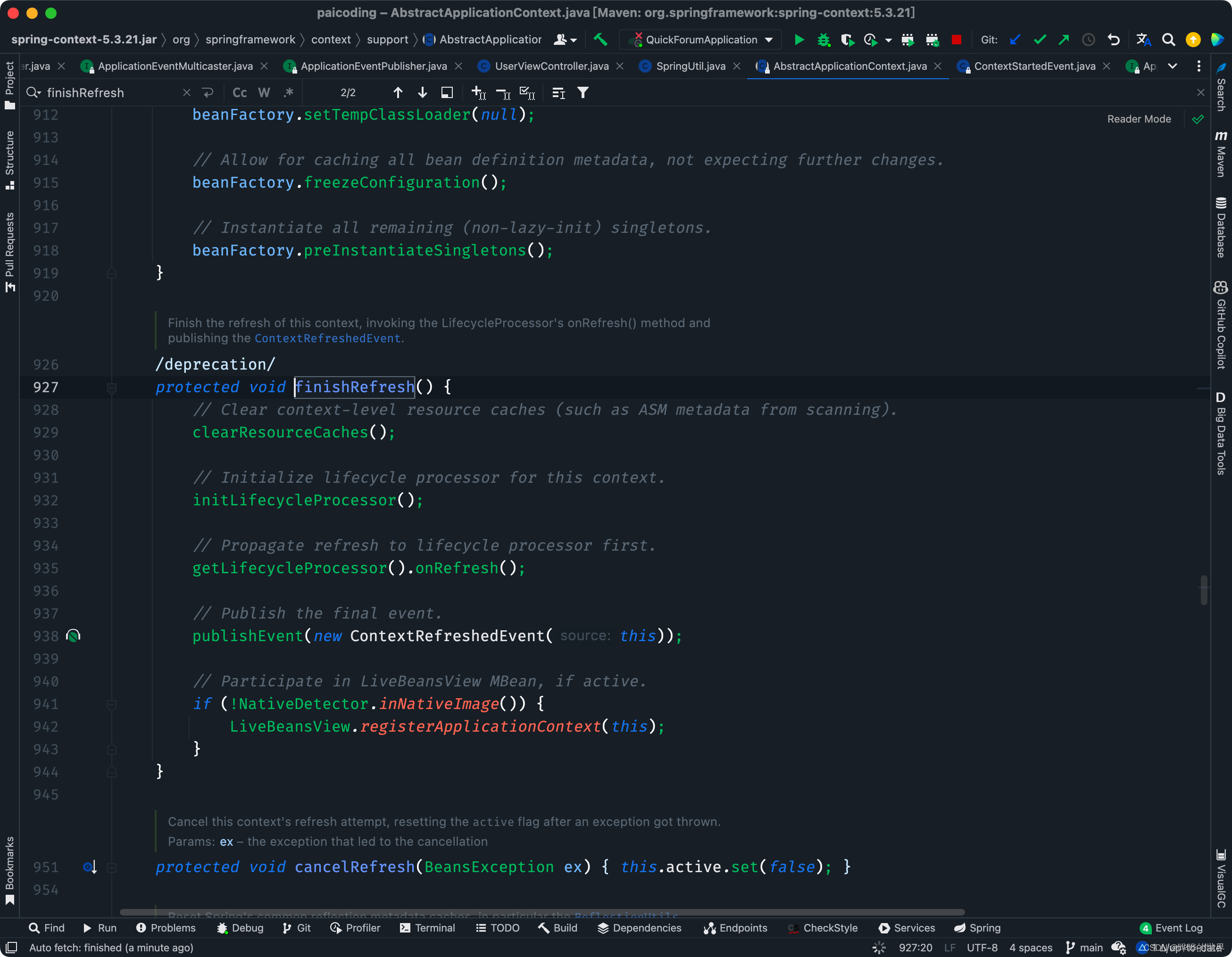
Task: Follow the ContextRefreshedEvent javadoc link
Action: tap(327, 338)
